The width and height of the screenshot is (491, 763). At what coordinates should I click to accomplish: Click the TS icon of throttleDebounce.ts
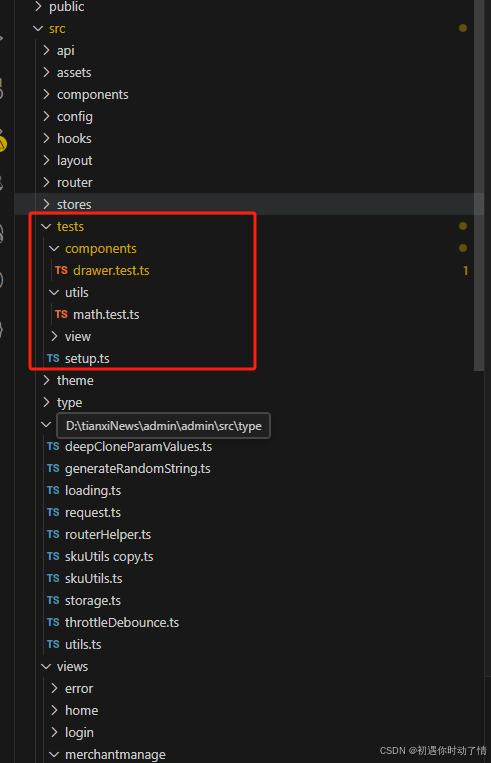click(53, 622)
